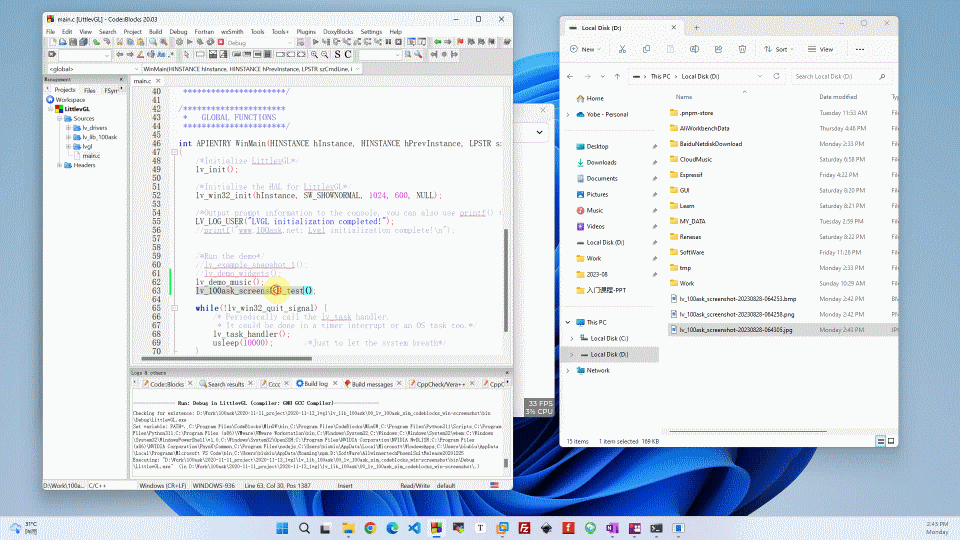Viewport: 960px width, 540px height.
Task: Click the S toggle source icon
Action: (x=337, y=54)
